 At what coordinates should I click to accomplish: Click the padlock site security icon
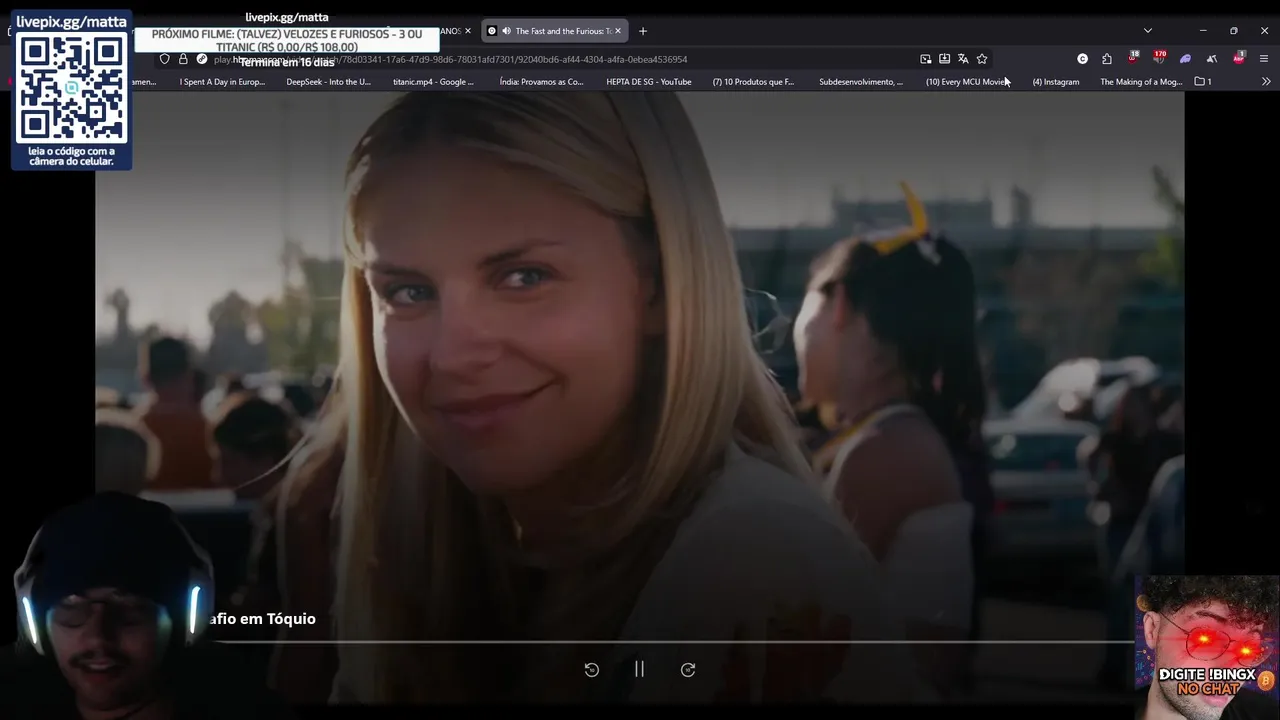183,59
